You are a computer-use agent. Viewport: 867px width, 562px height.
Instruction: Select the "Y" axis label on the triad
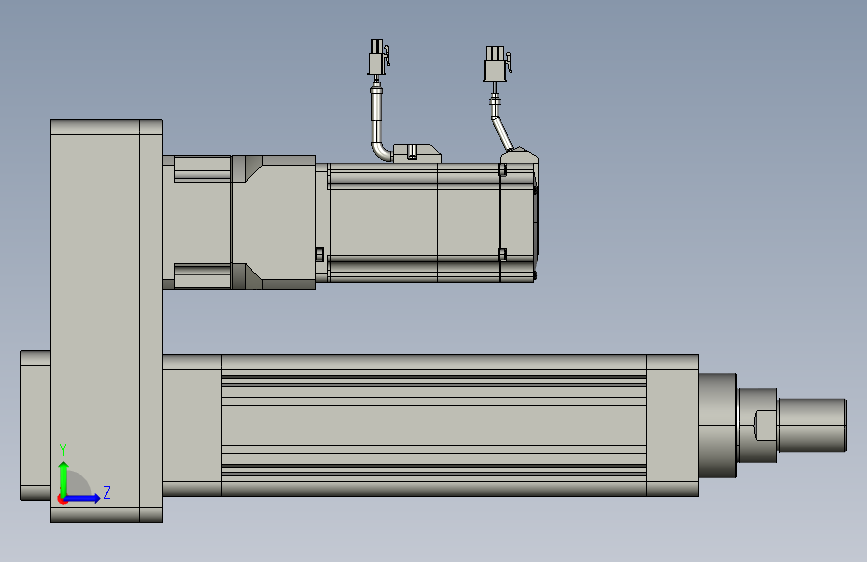tap(63, 449)
